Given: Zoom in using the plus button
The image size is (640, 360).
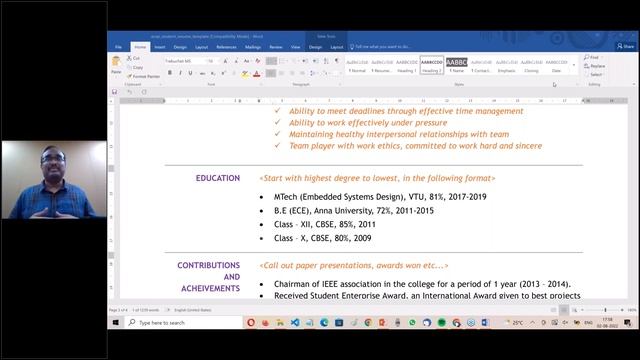Looking at the screenshot, I should coord(622,310).
